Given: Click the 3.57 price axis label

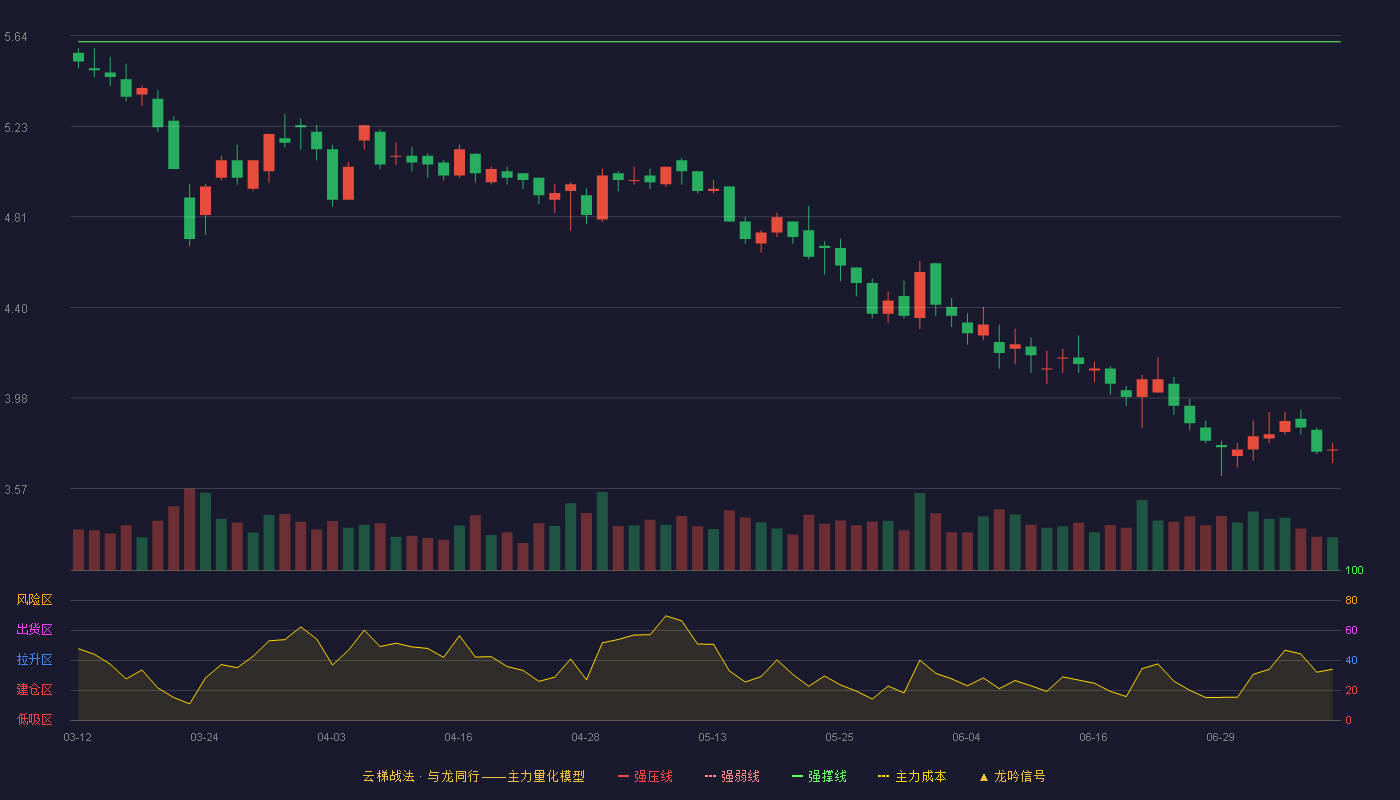Looking at the screenshot, I should pos(16,489).
